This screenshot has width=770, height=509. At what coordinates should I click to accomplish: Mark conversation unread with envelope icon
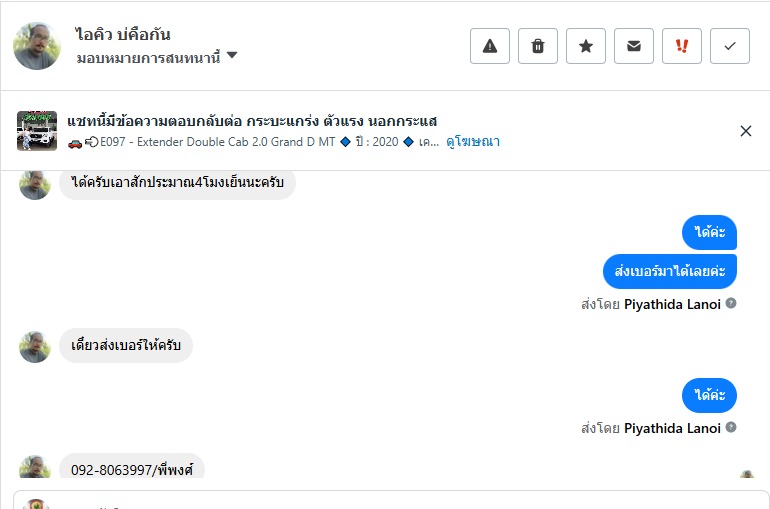click(x=634, y=46)
